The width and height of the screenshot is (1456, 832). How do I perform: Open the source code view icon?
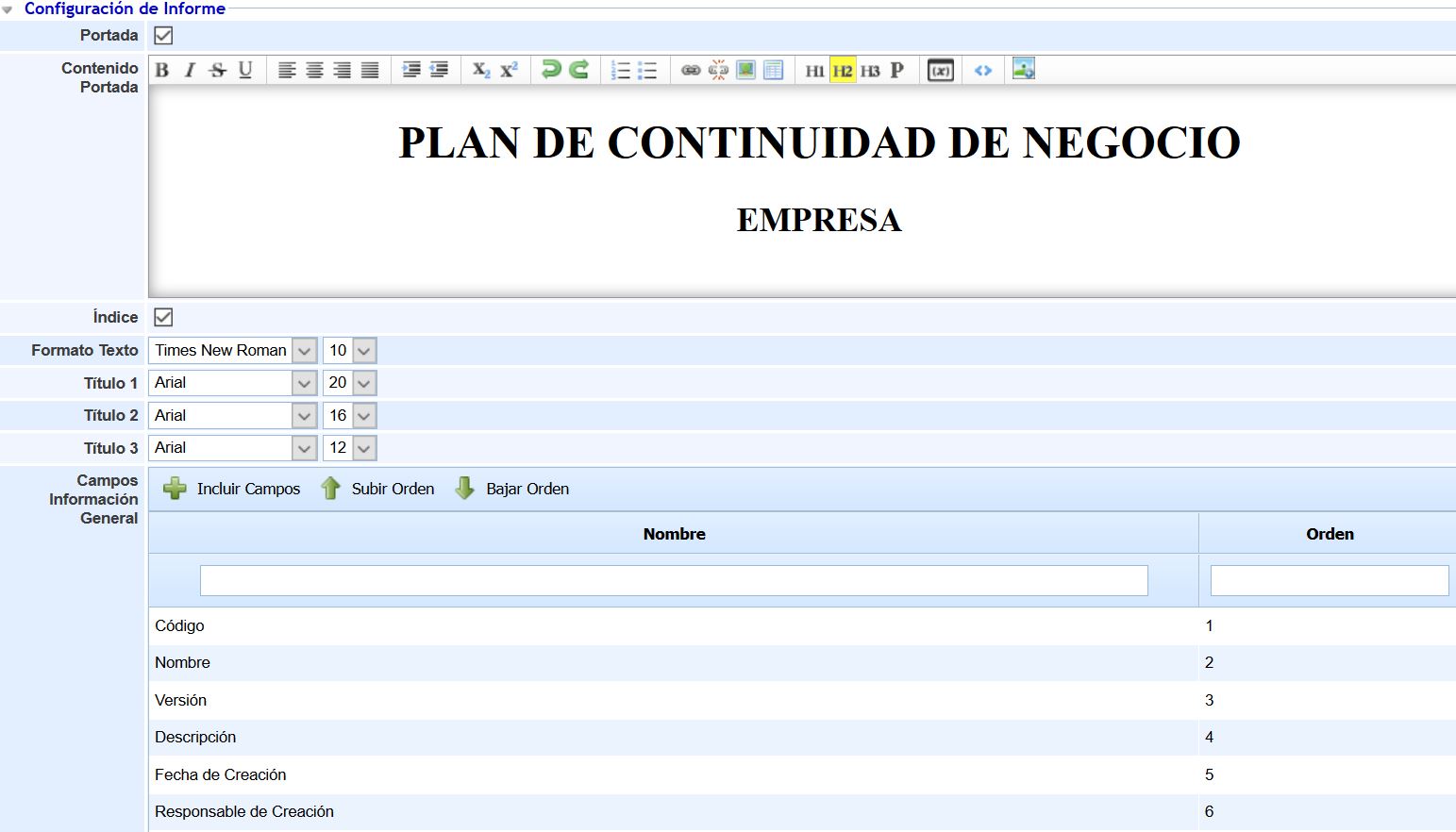point(982,69)
